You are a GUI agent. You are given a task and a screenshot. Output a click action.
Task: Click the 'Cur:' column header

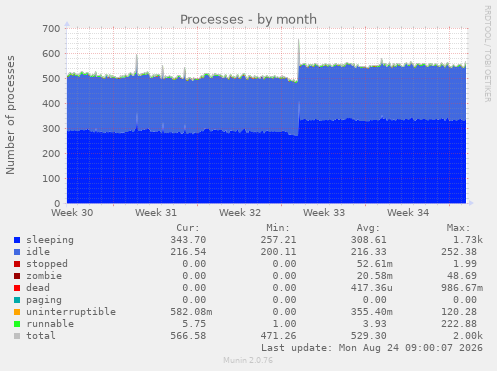point(188,228)
